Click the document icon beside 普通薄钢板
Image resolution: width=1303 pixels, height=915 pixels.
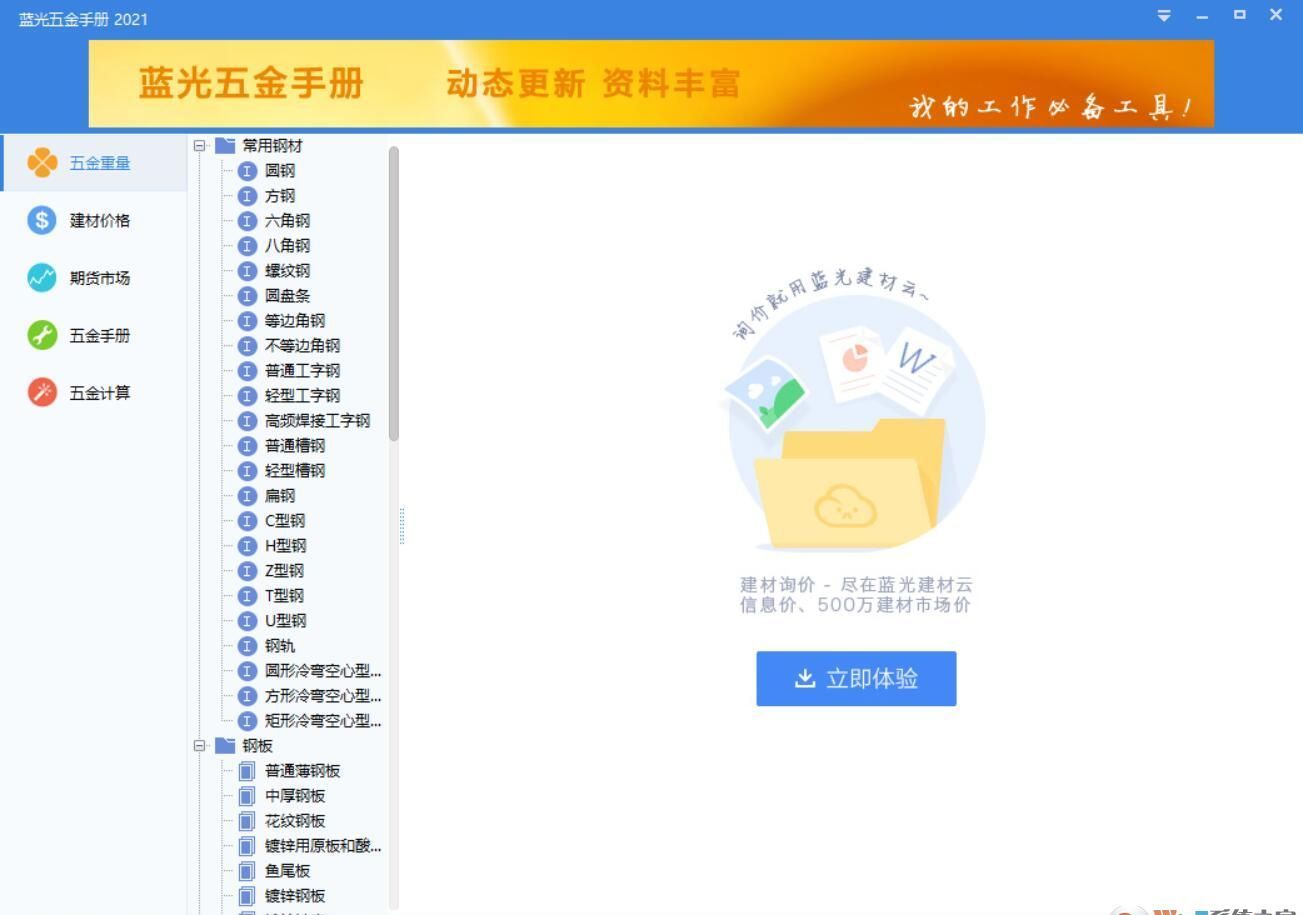[x=247, y=771]
